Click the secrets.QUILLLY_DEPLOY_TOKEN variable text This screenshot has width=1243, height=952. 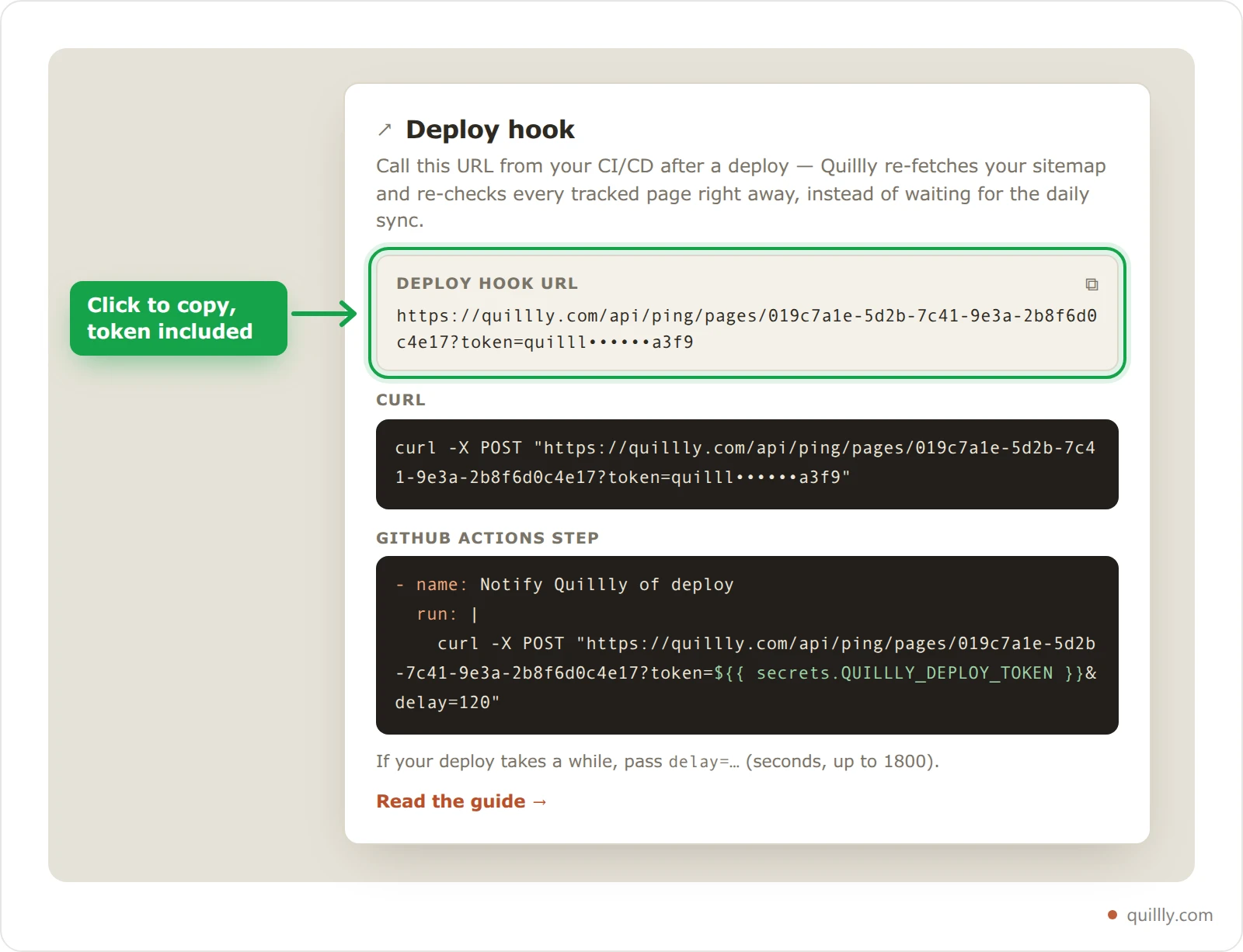click(x=904, y=673)
